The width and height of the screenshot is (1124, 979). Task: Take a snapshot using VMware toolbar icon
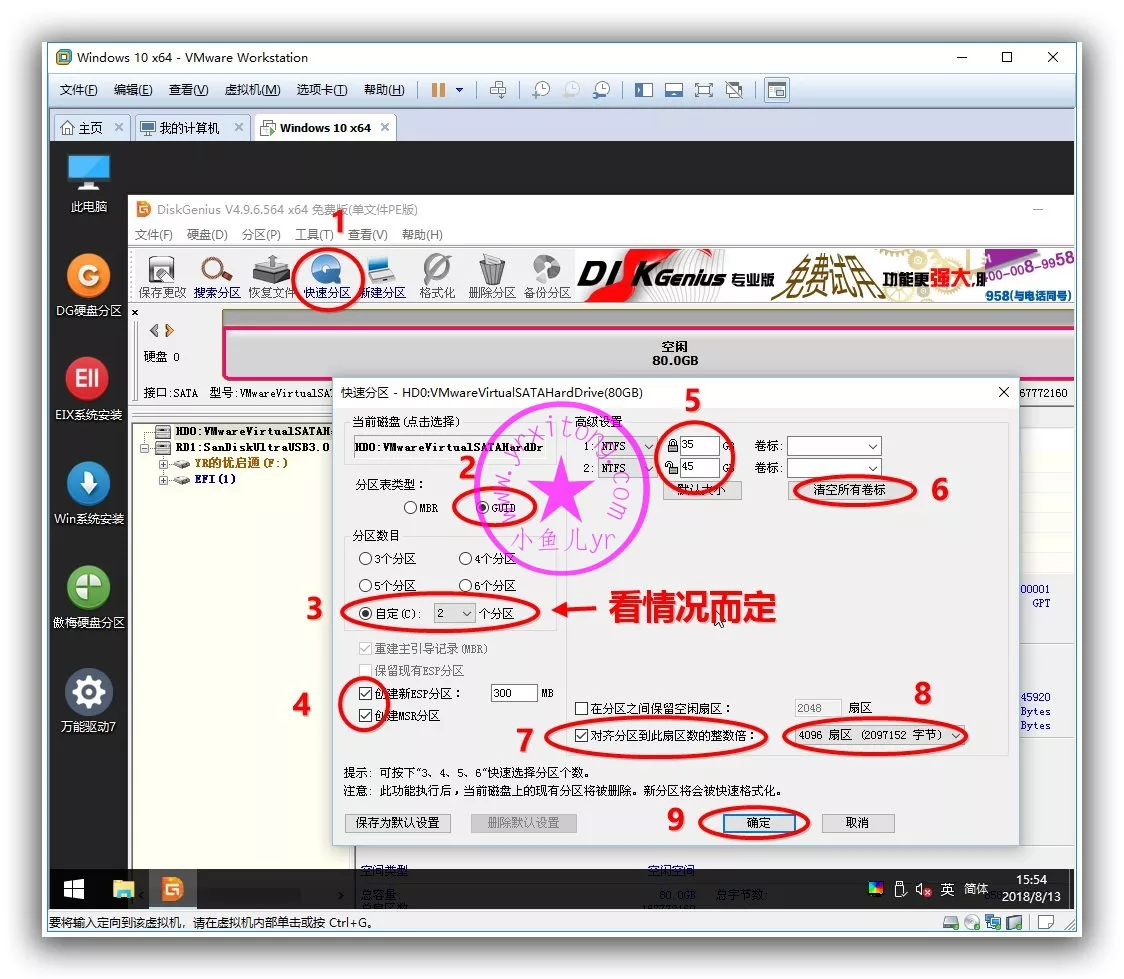(x=541, y=90)
